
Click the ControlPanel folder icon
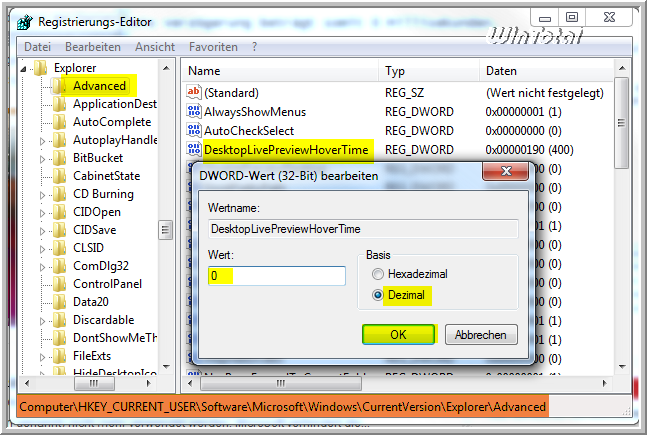click(59, 284)
